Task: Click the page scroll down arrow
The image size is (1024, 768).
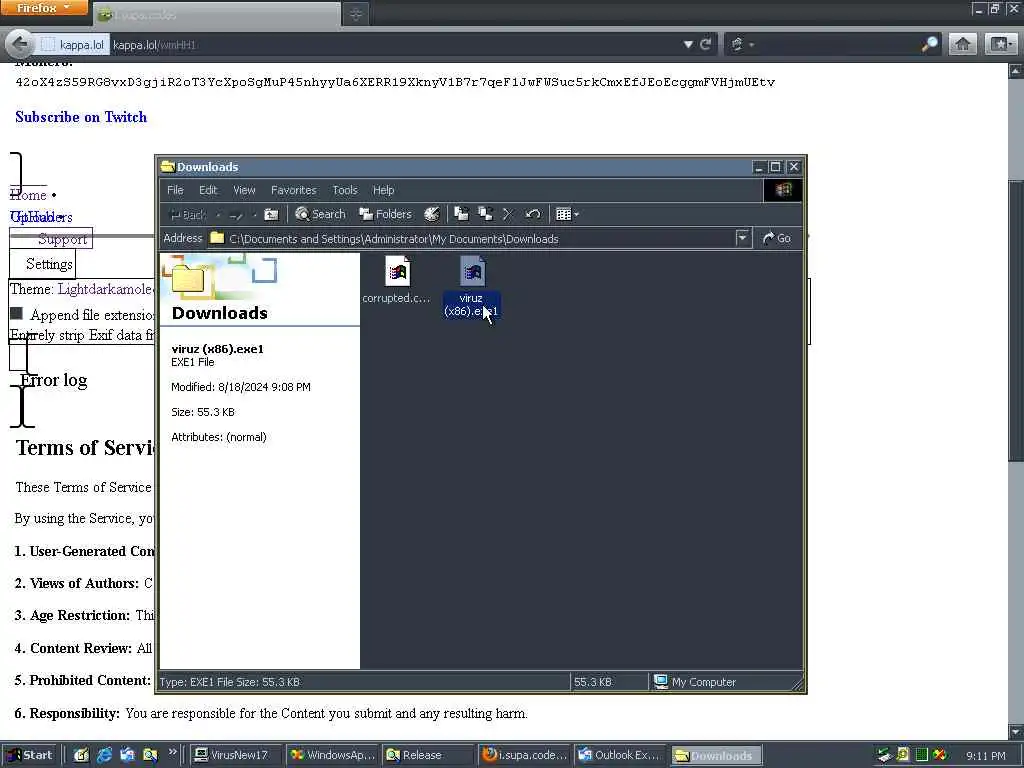Action: pyautogui.click(x=1016, y=731)
